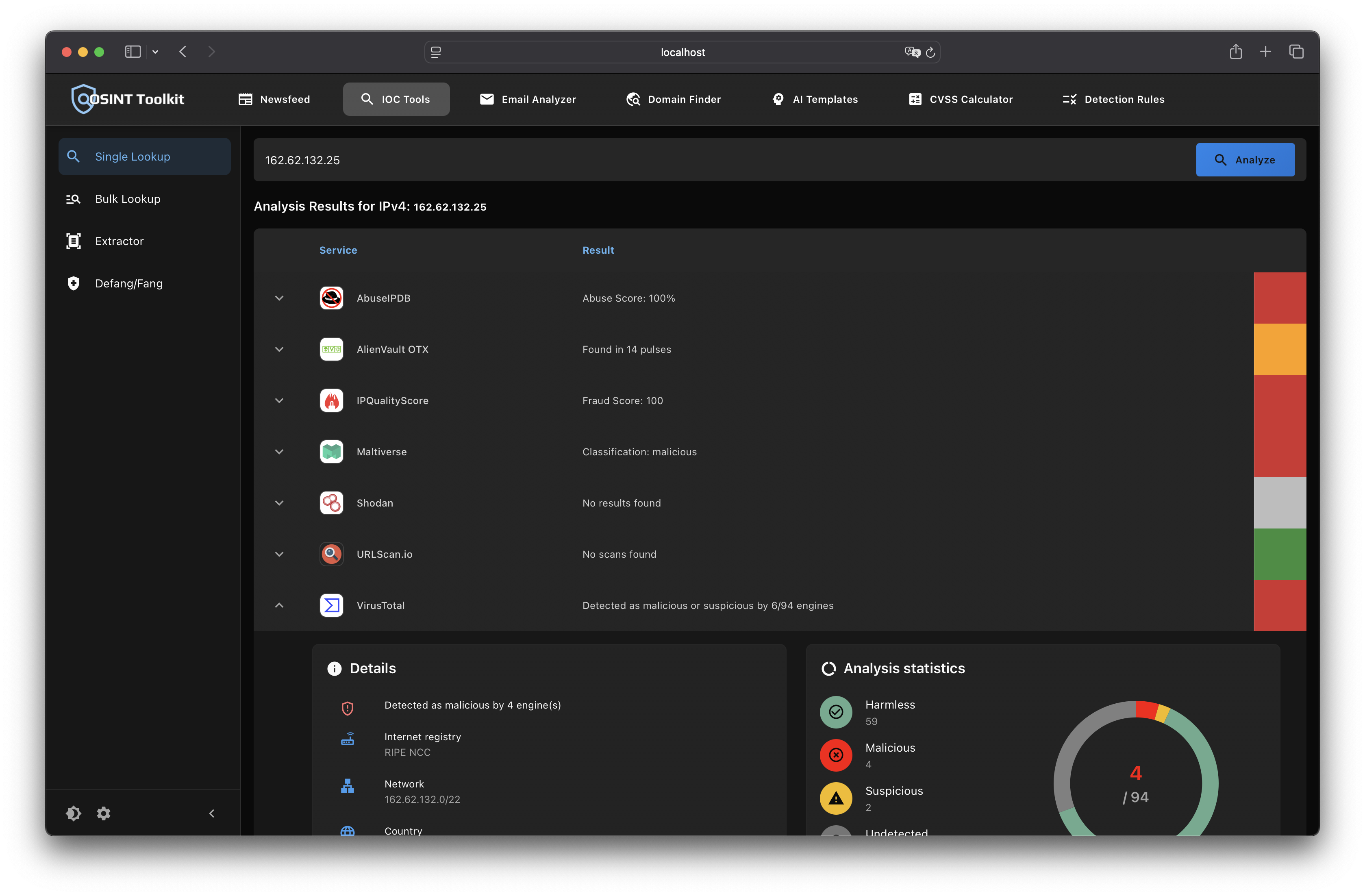Click the AbuseIPDB service icon
This screenshot has height=896, width=1365.
(x=332, y=298)
